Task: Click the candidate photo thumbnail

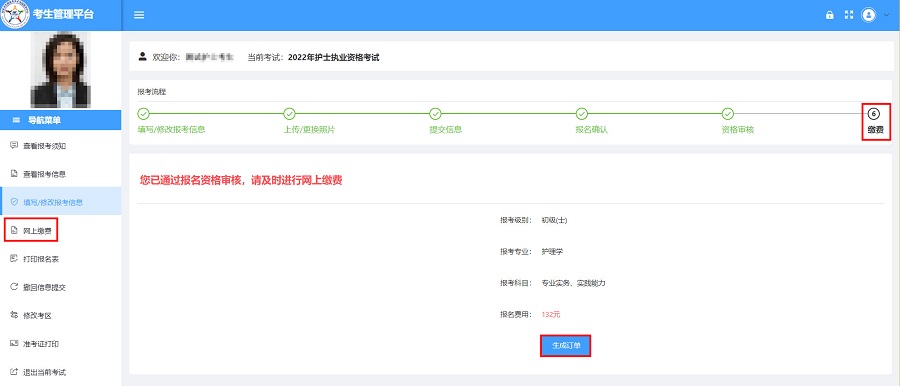Action: (x=60, y=70)
